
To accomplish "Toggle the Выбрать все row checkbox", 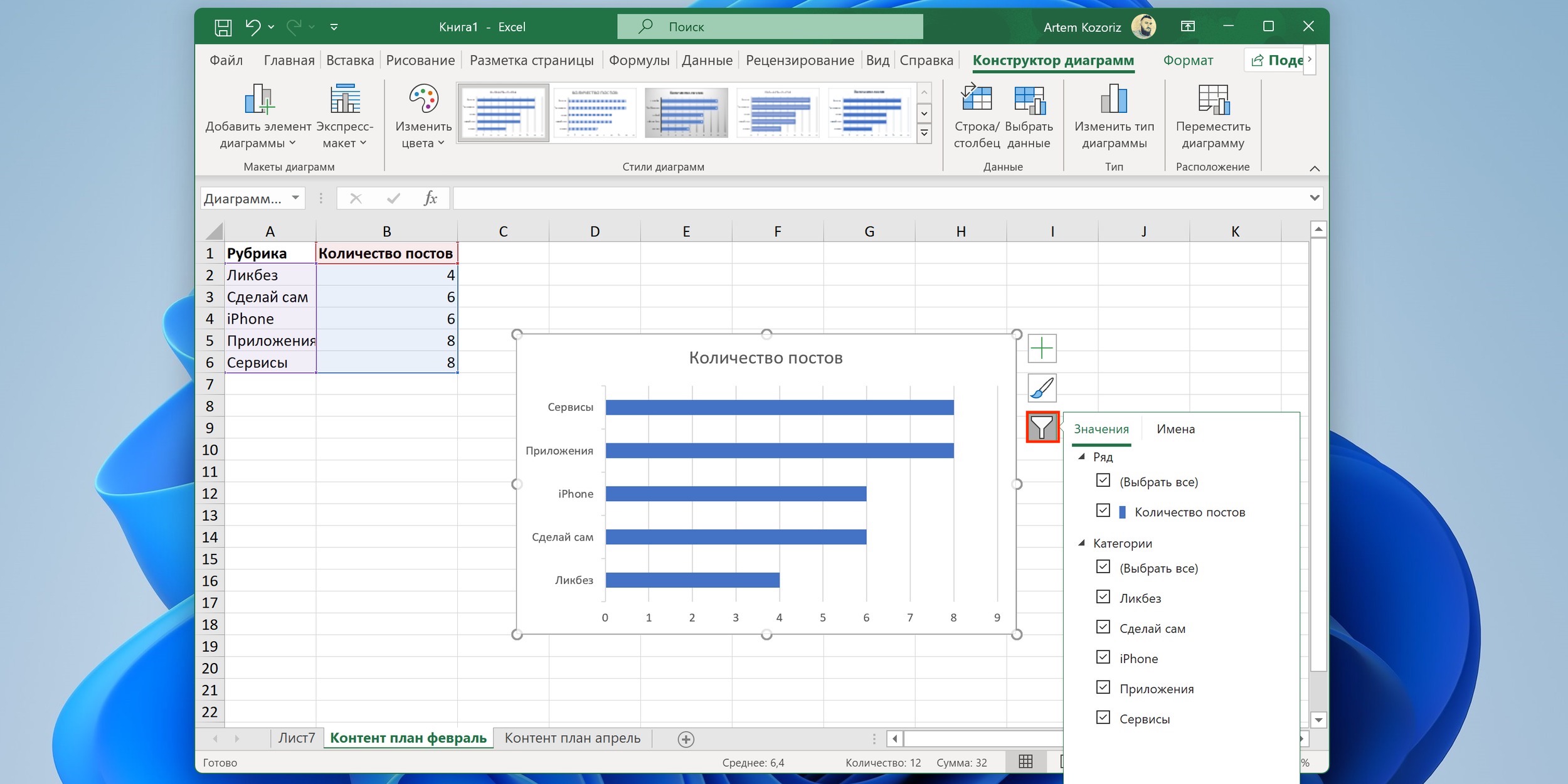I will point(1101,481).
